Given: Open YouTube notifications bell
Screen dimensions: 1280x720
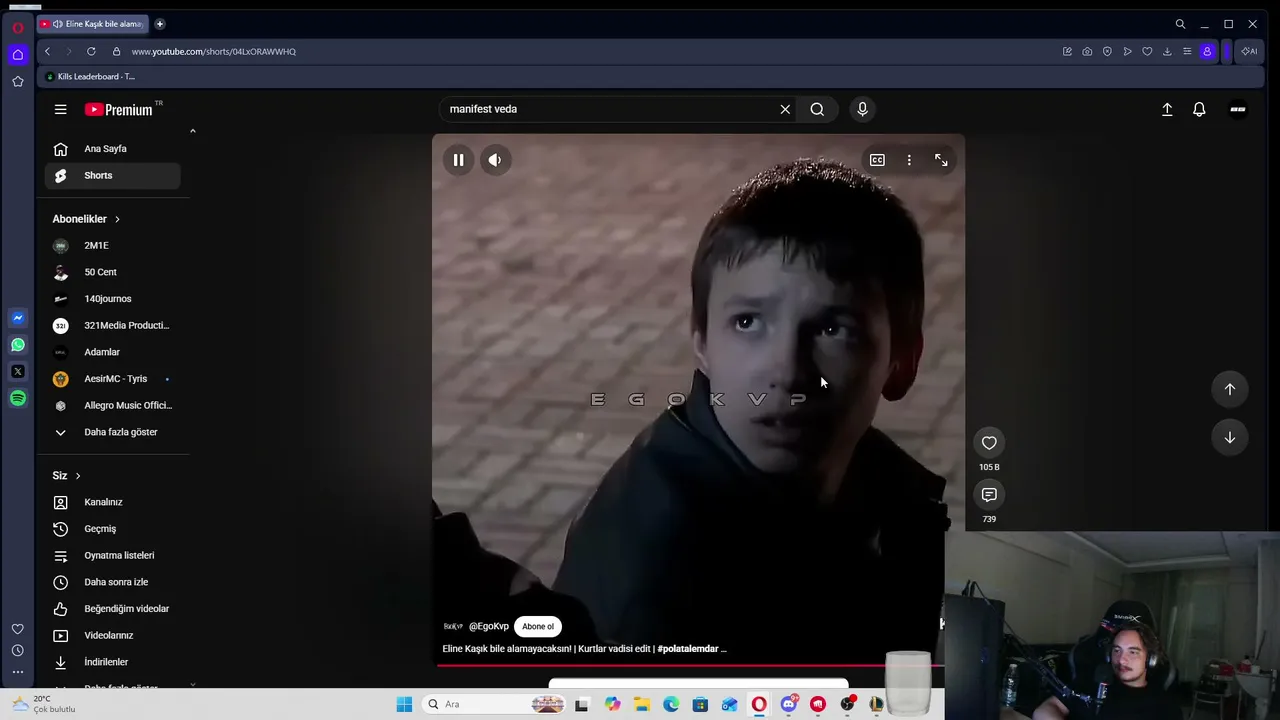Looking at the screenshot, I should (x=1199, y=110).
